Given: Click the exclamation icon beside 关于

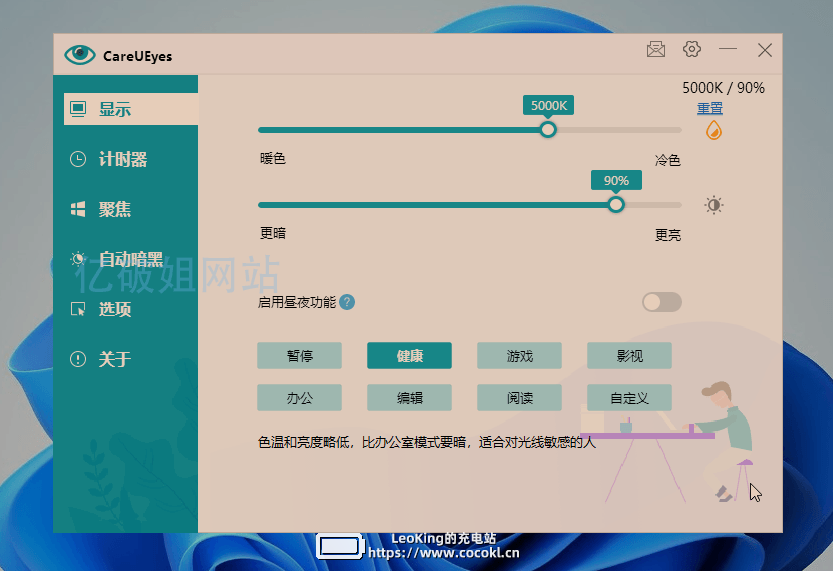Looking at the screenshot, I should (x=78, y=359).
